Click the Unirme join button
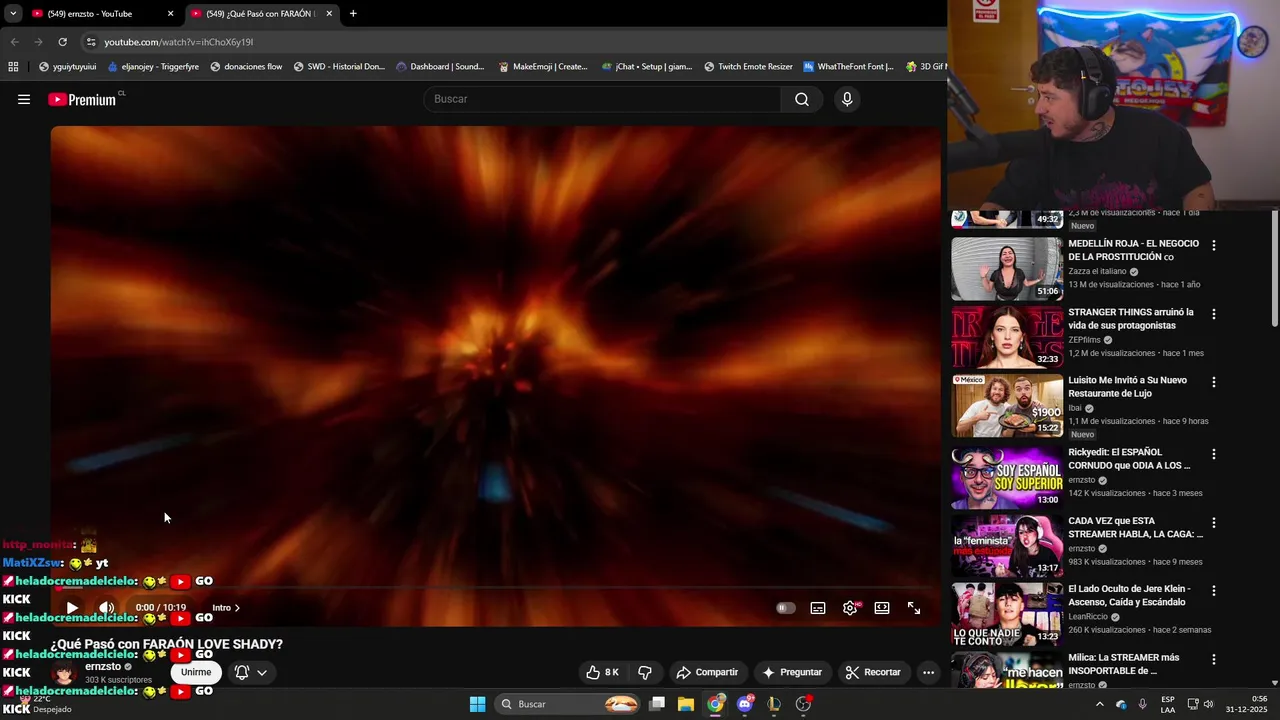 [196, 672]
